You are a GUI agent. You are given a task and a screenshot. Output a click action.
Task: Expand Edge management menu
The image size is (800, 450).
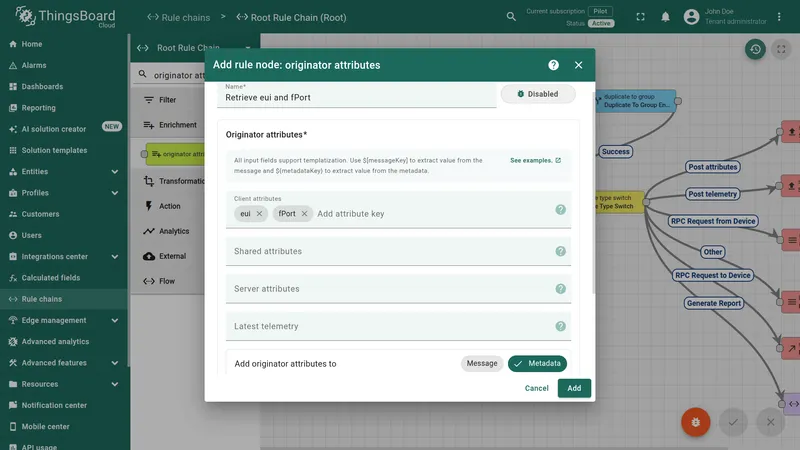click(x=64, y=320)
